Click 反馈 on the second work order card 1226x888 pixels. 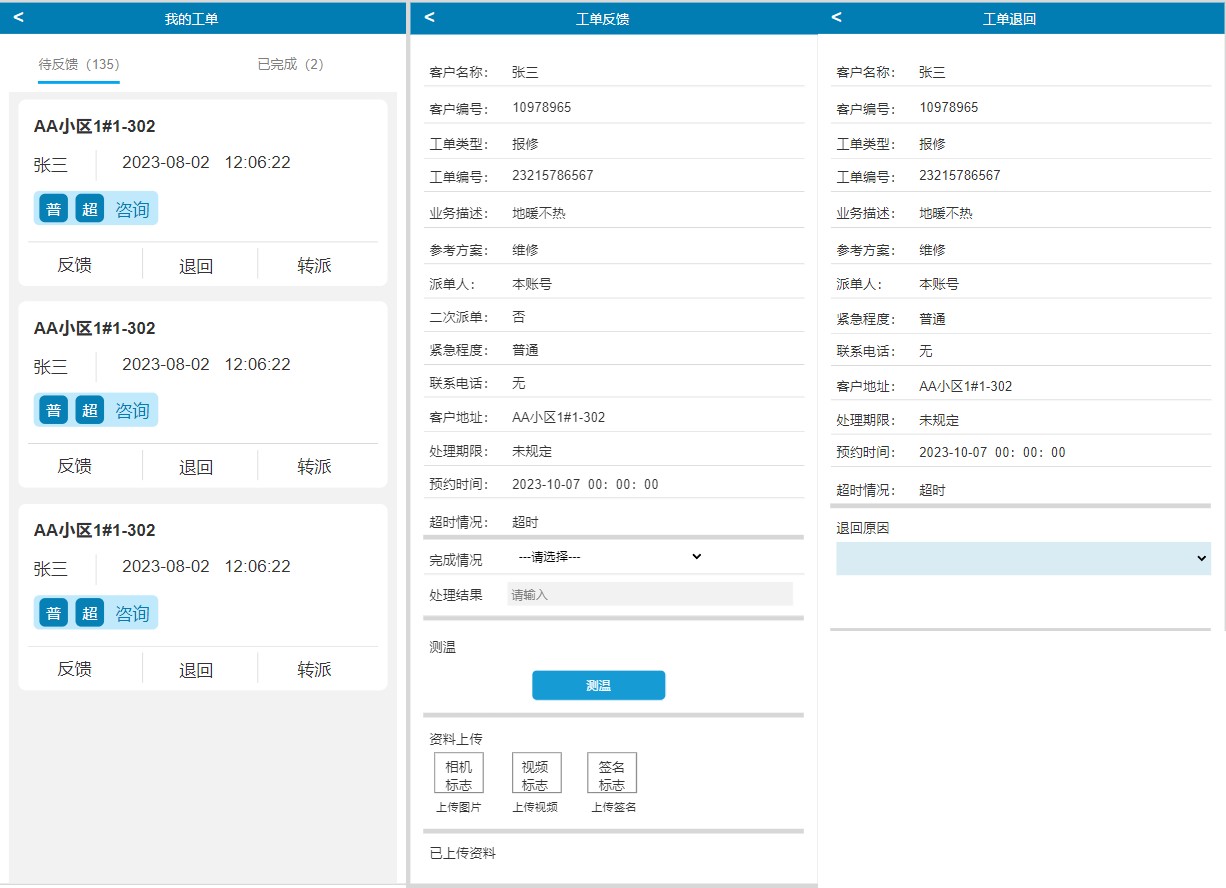coord(75,466)
